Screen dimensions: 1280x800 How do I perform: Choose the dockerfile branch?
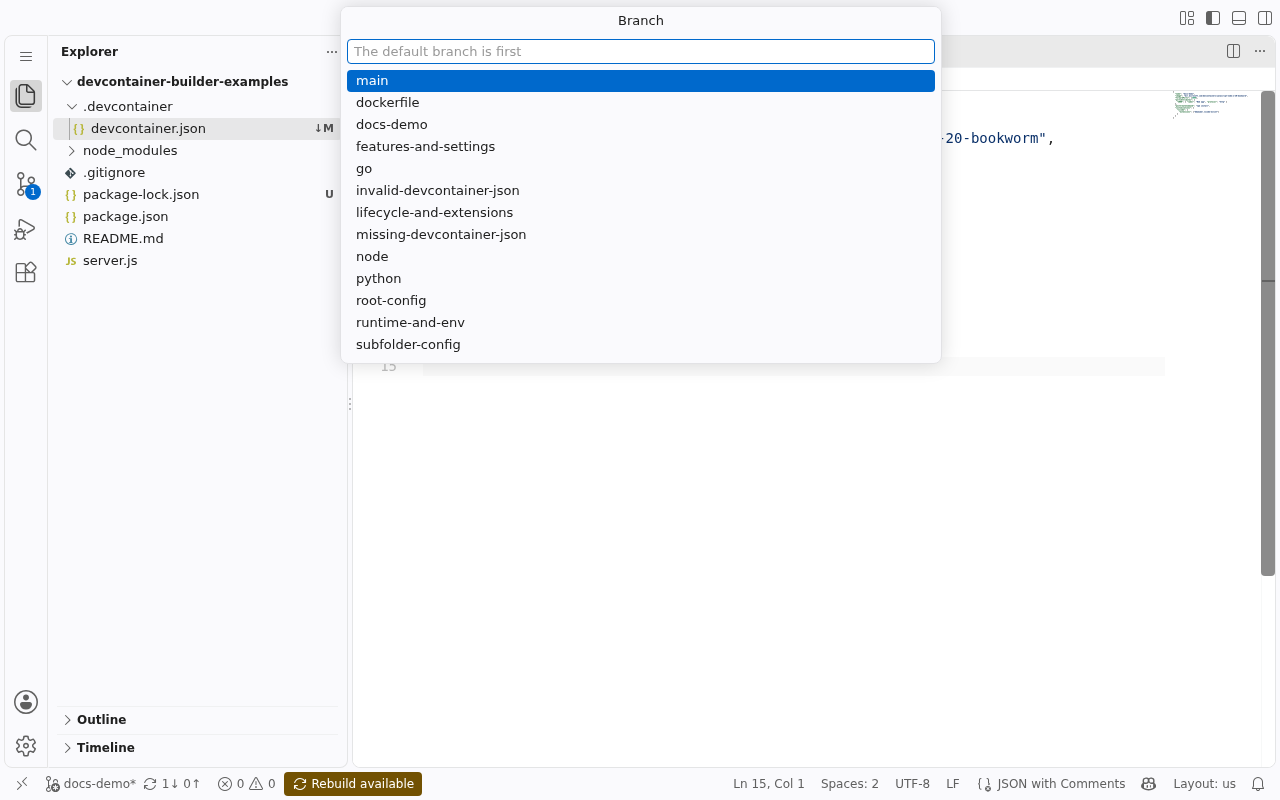pyautogui.click(x=641, y=103)
